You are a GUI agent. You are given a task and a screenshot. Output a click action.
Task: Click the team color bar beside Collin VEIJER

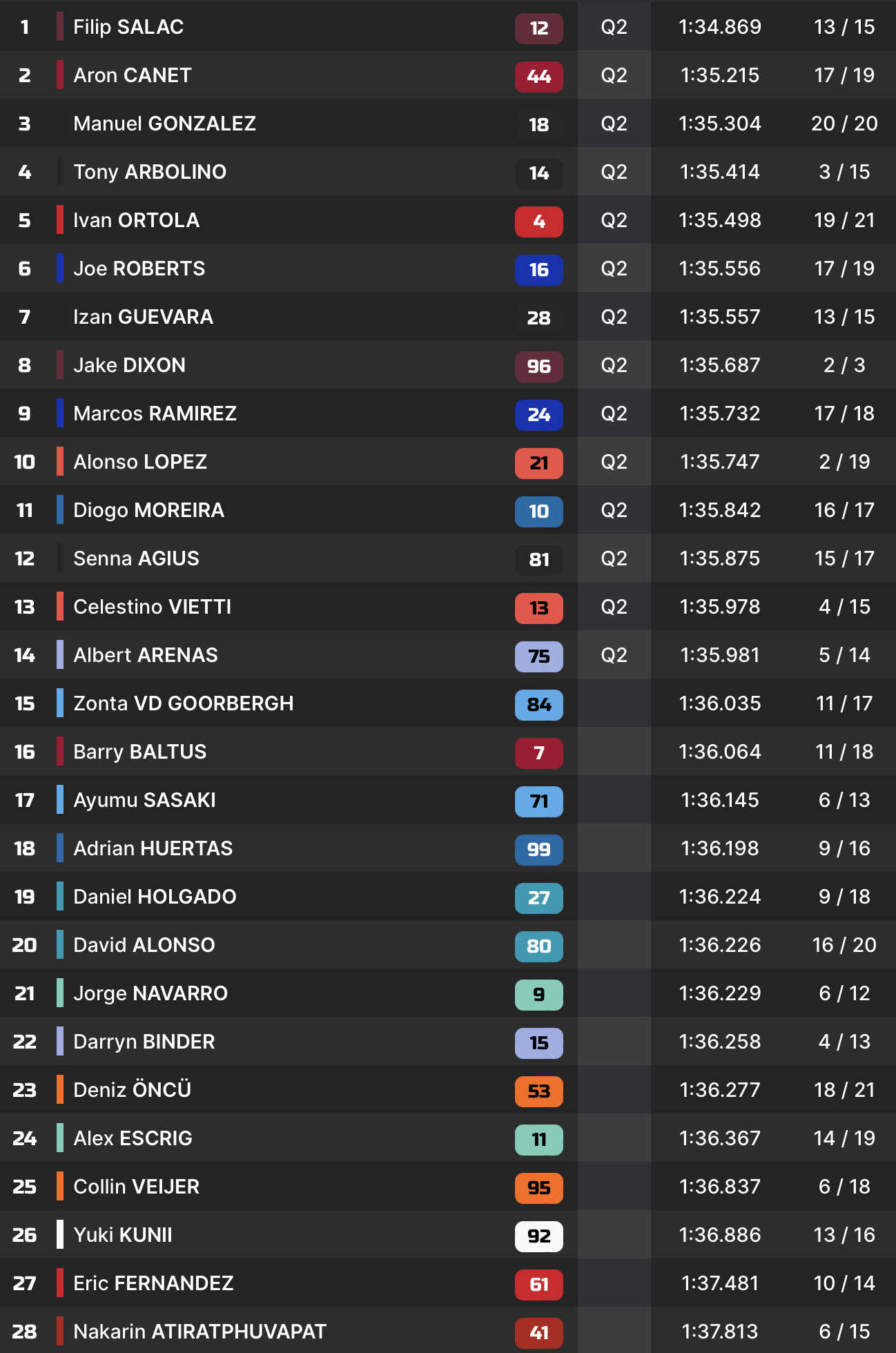60,1187
